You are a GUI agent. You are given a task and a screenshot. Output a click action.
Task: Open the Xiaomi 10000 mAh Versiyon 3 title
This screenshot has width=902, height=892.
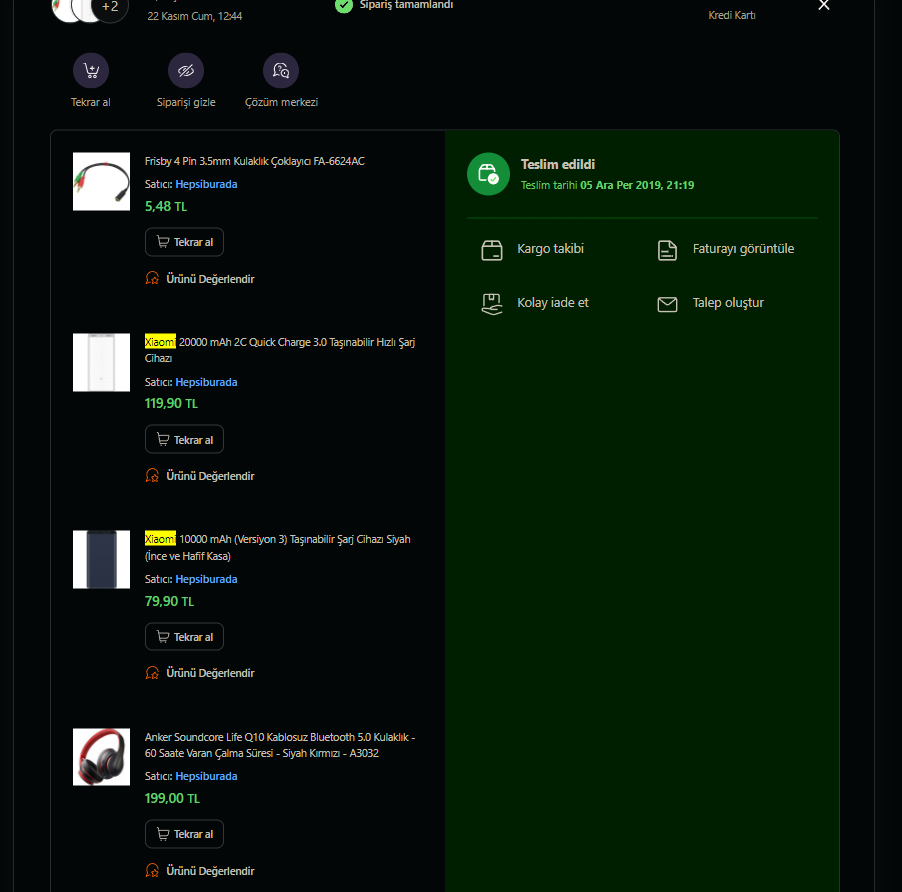click(x=277, y=548)
